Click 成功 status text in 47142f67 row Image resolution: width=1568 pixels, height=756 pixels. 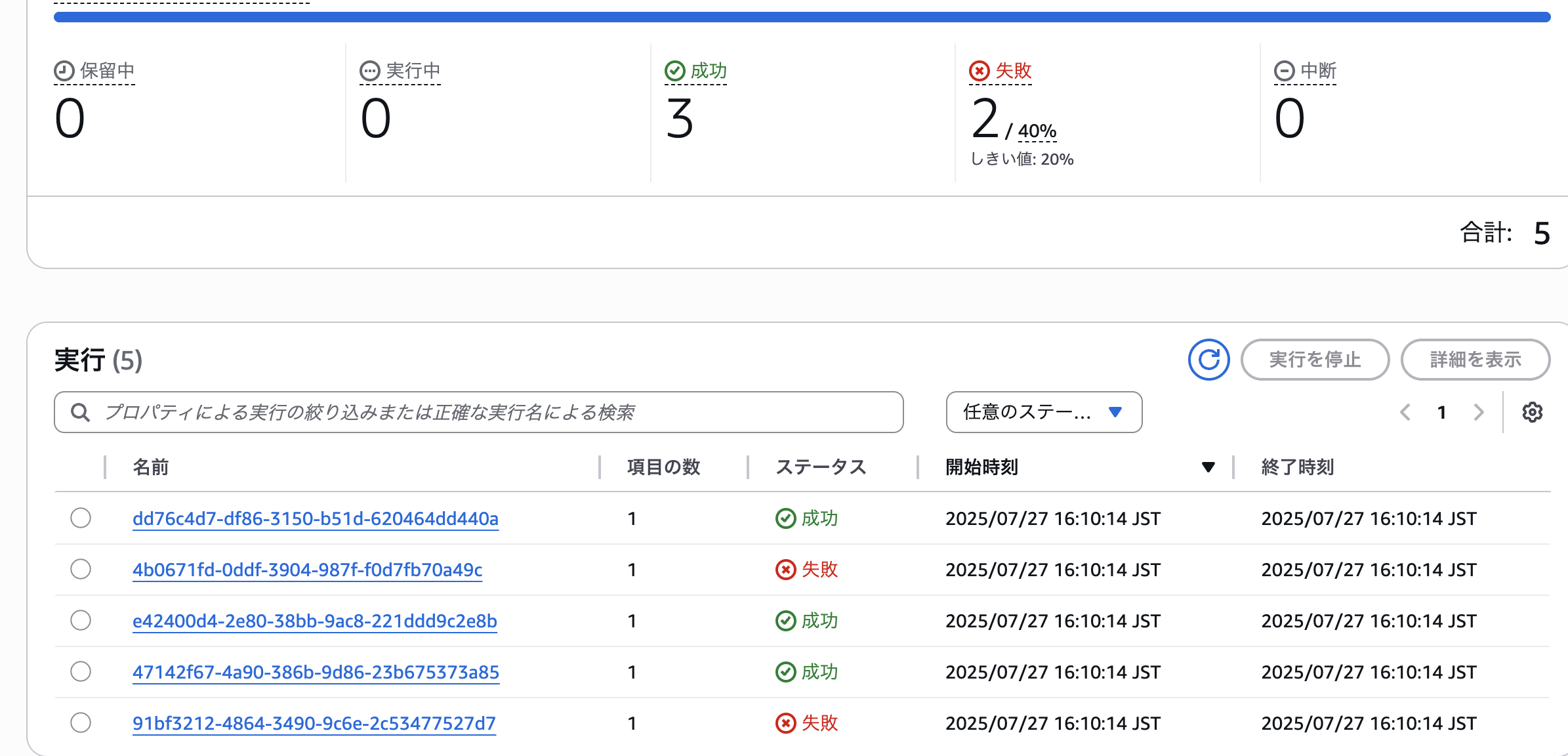[819, 672]
